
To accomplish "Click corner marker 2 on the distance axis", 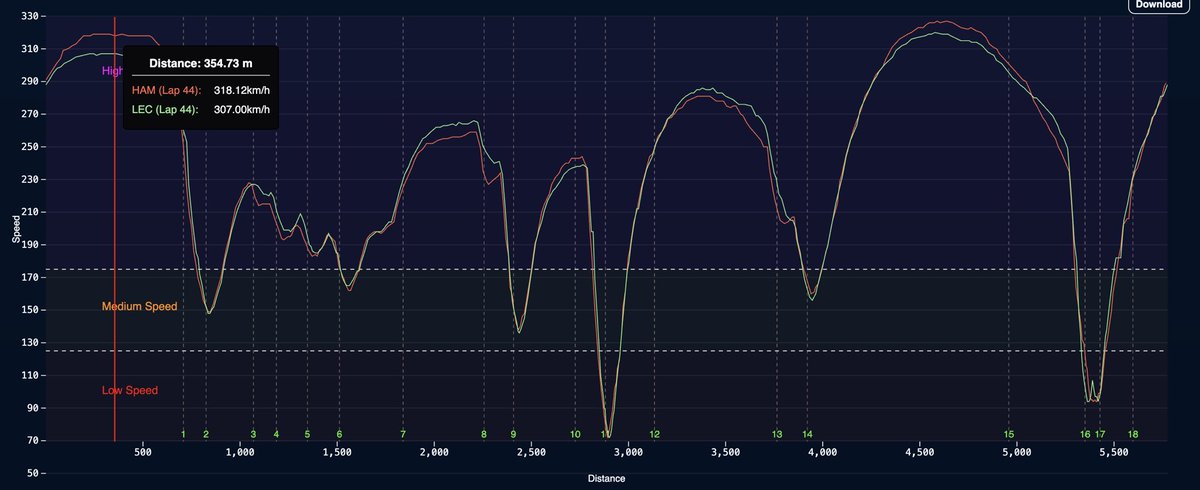I will tap(206, 435).
